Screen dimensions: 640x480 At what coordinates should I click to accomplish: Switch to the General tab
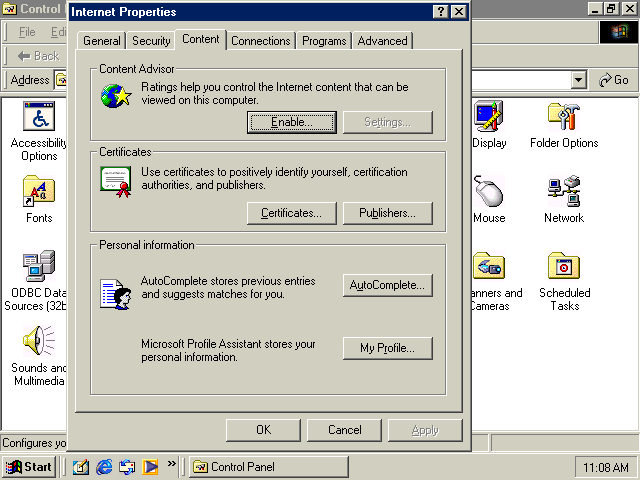click(102, 41)
